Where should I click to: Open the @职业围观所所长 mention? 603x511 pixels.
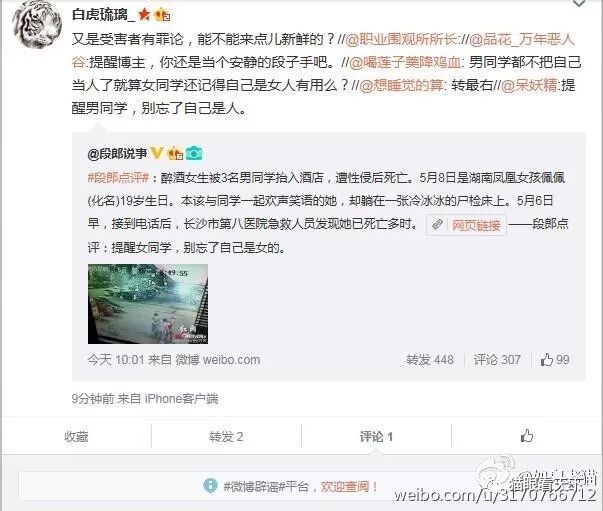tap(401, 40)
